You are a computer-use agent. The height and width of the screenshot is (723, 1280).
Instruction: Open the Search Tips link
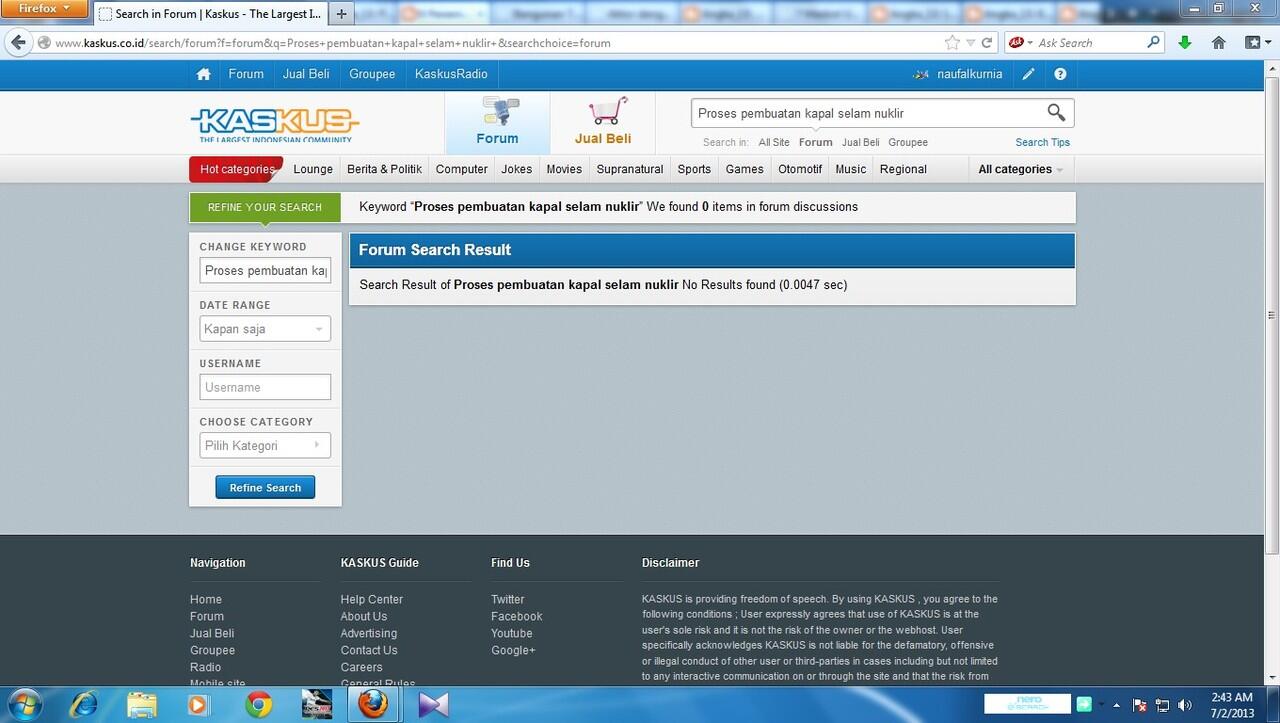[x=1042, y=142]
